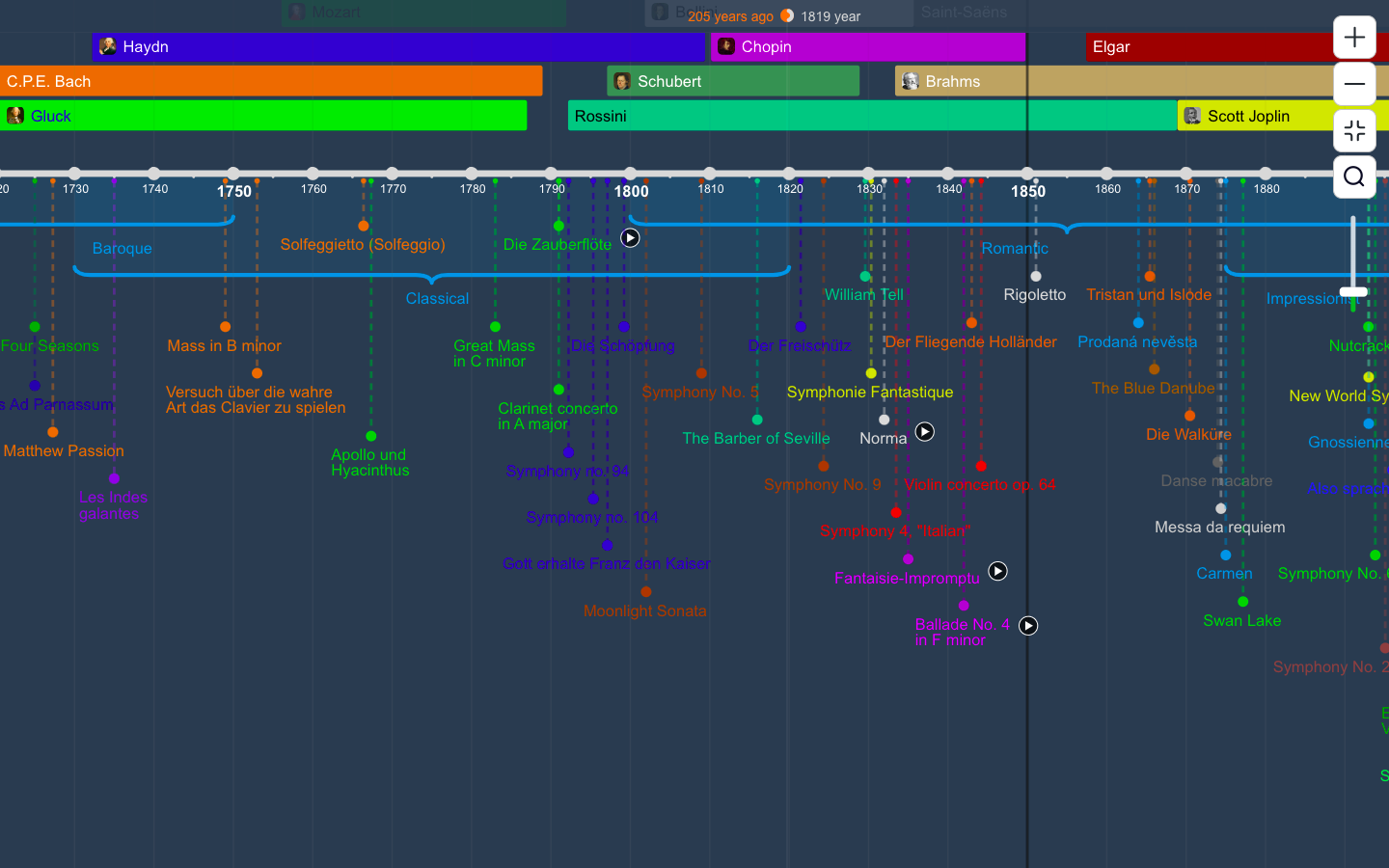Click Mozart's portrait icon

(295, 13)
